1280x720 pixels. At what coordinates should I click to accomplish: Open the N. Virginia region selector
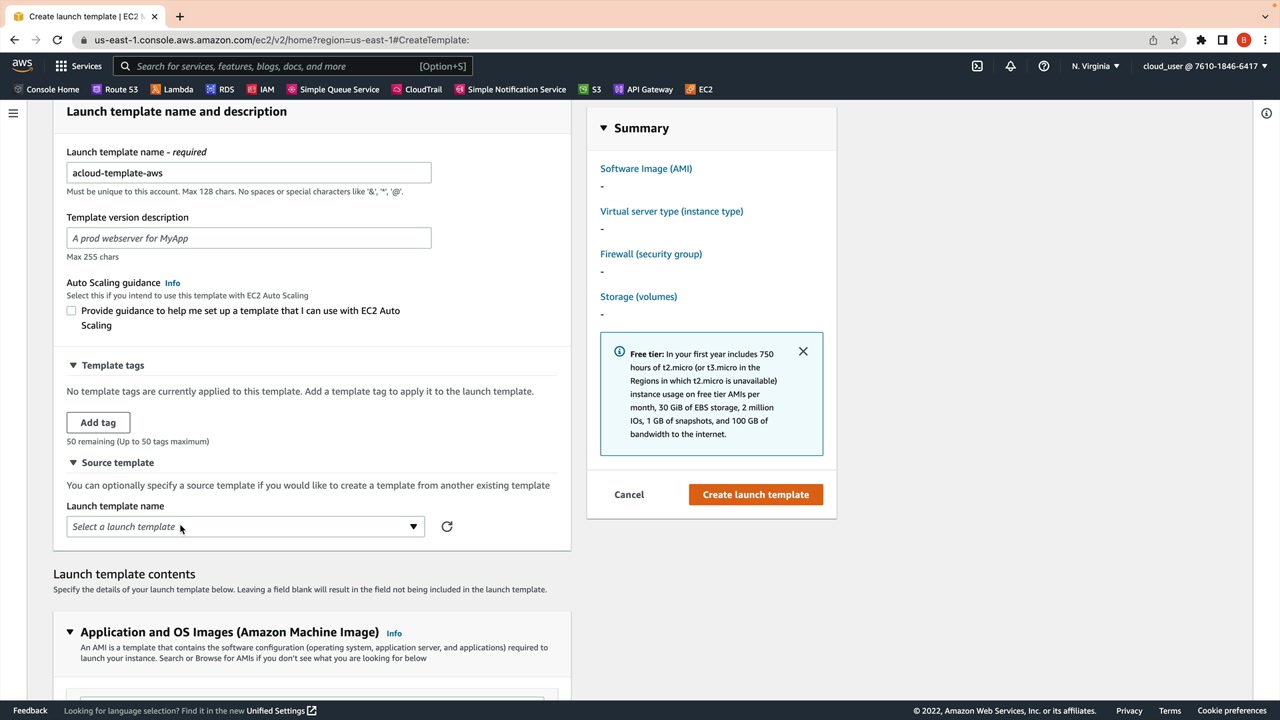1095,66
